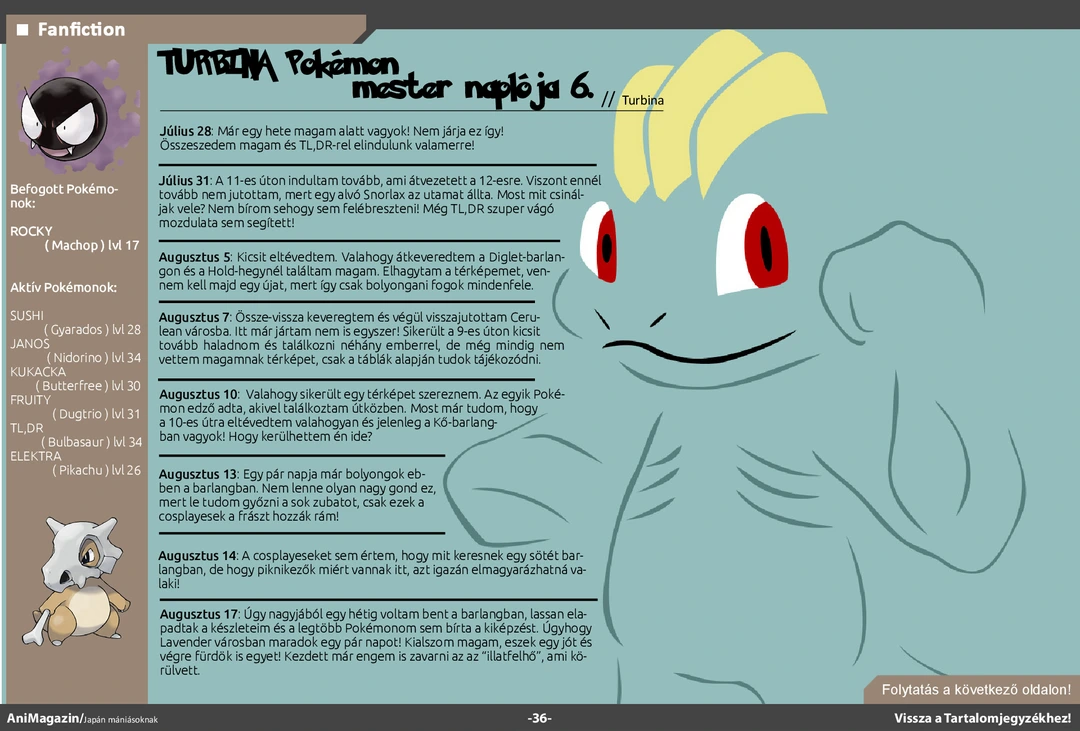Select the author name Turbina
This screenshot has height=731, width=1080.
coord(642,101)
